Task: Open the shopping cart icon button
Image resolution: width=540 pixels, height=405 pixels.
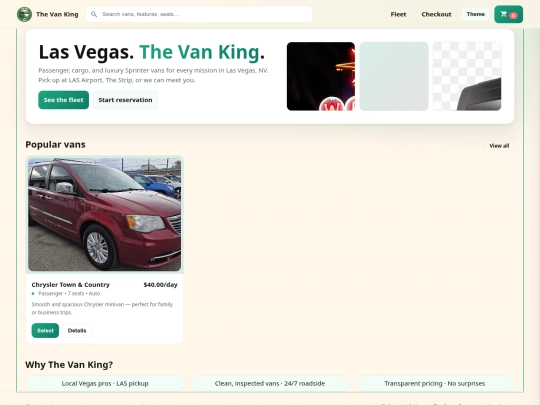Action: [508, 14]
